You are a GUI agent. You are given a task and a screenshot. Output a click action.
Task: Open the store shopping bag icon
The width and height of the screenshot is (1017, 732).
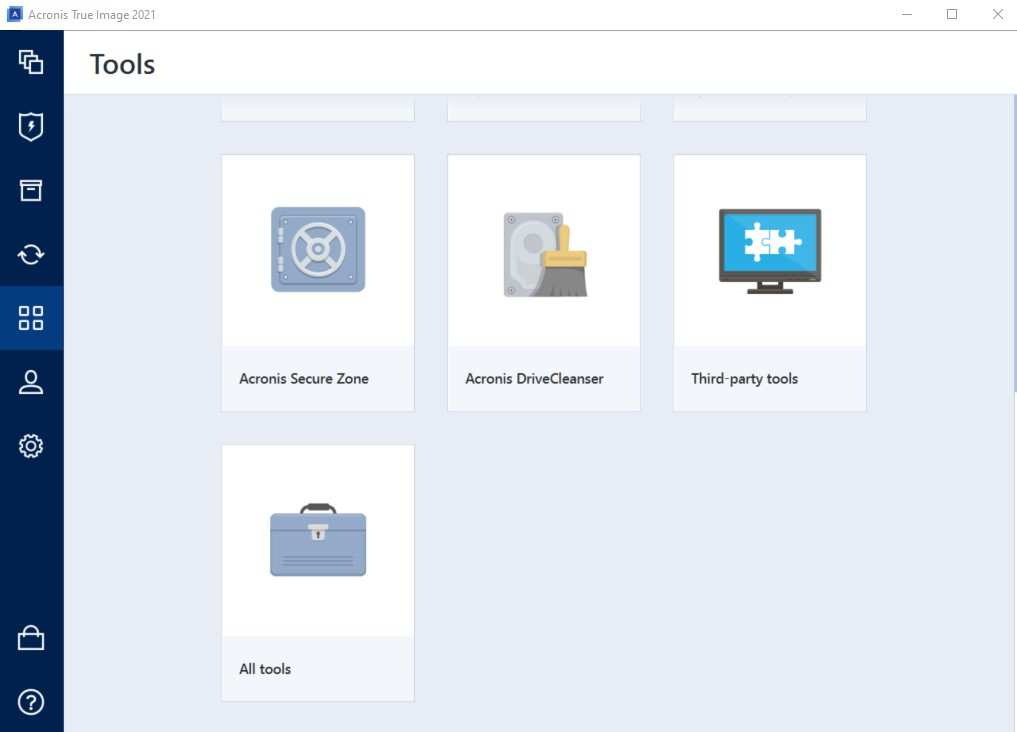tap(31, 638)
